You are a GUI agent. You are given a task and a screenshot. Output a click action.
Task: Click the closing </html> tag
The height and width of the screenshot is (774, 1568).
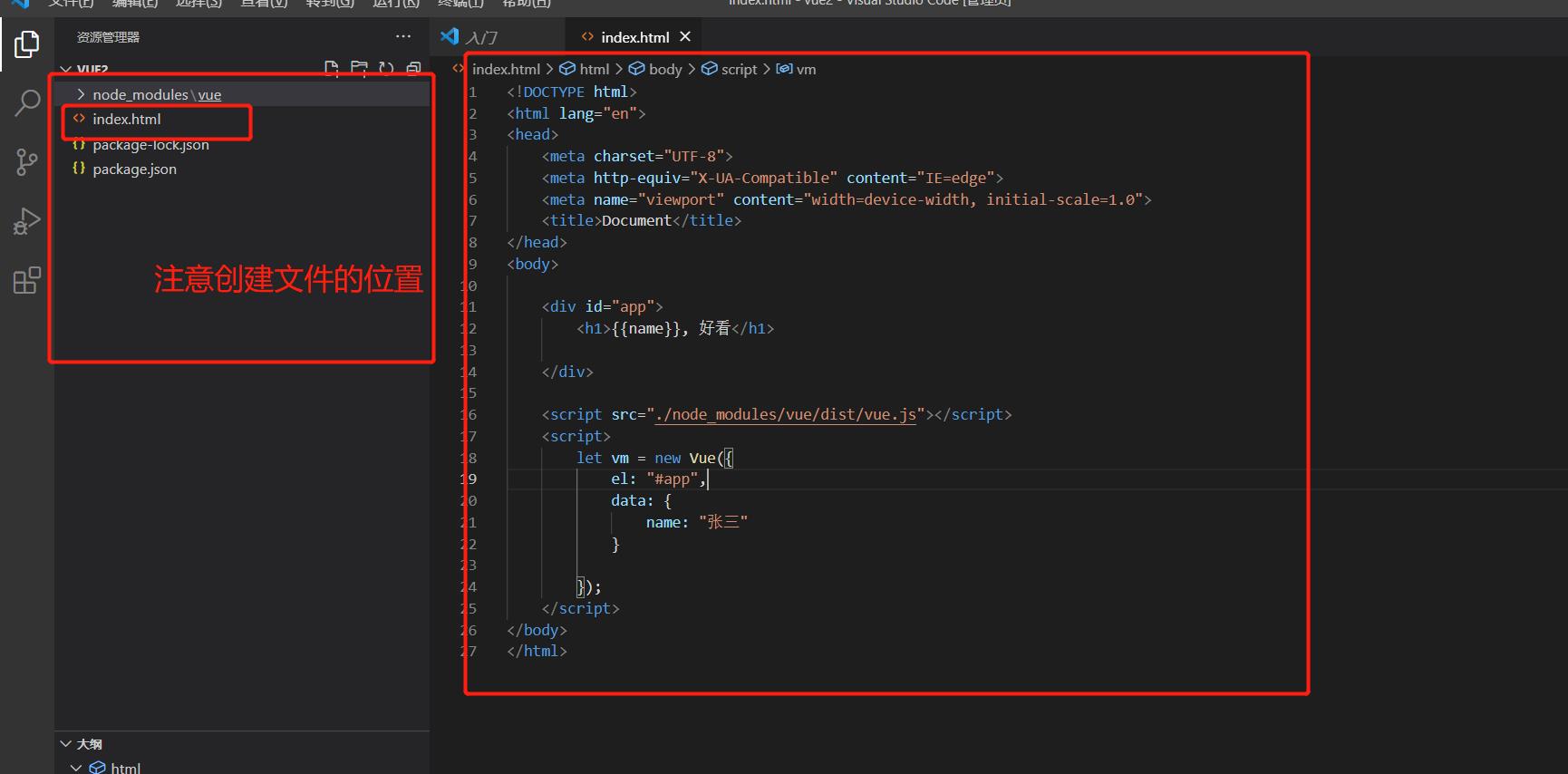point(537,651)
